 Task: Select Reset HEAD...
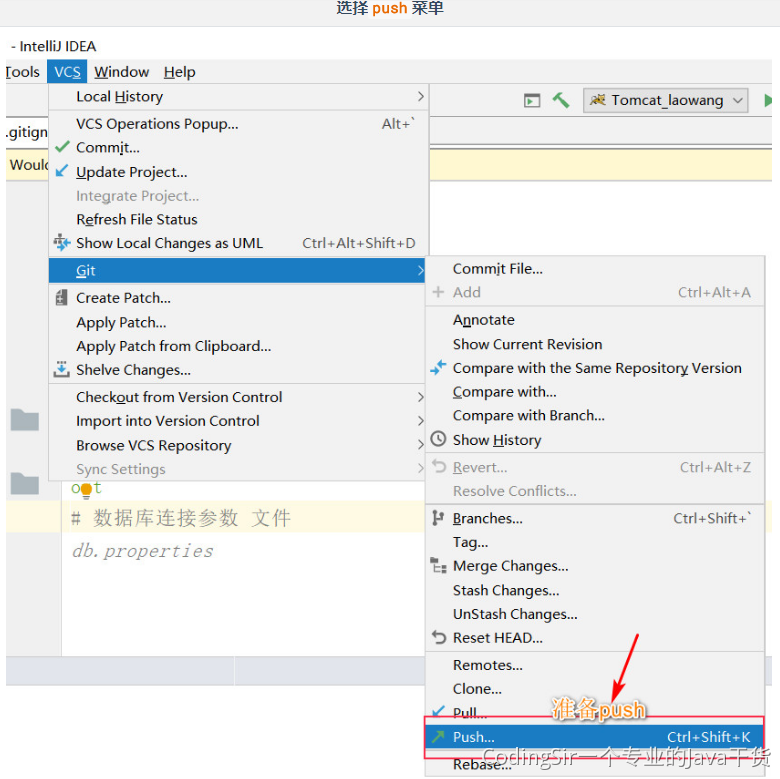[x=595, y=637]
